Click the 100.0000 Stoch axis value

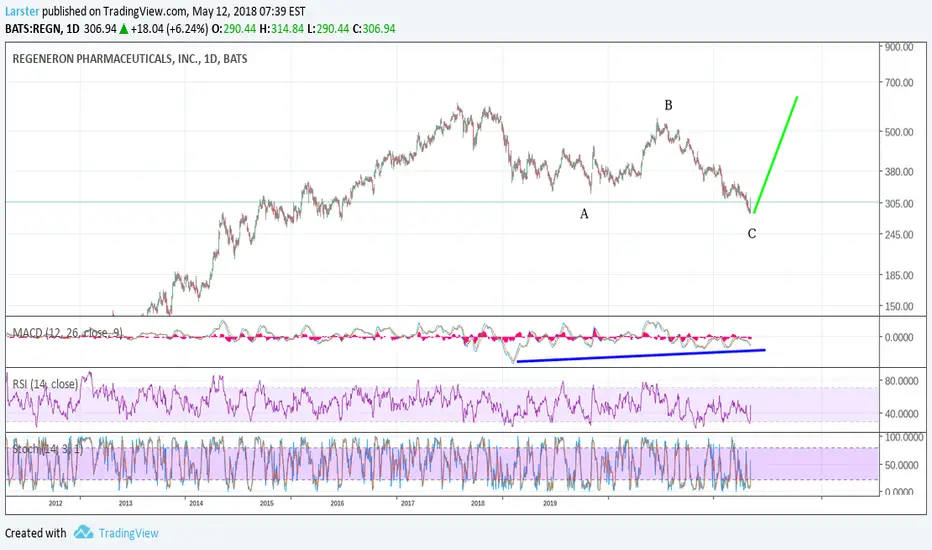coord(904,437)
